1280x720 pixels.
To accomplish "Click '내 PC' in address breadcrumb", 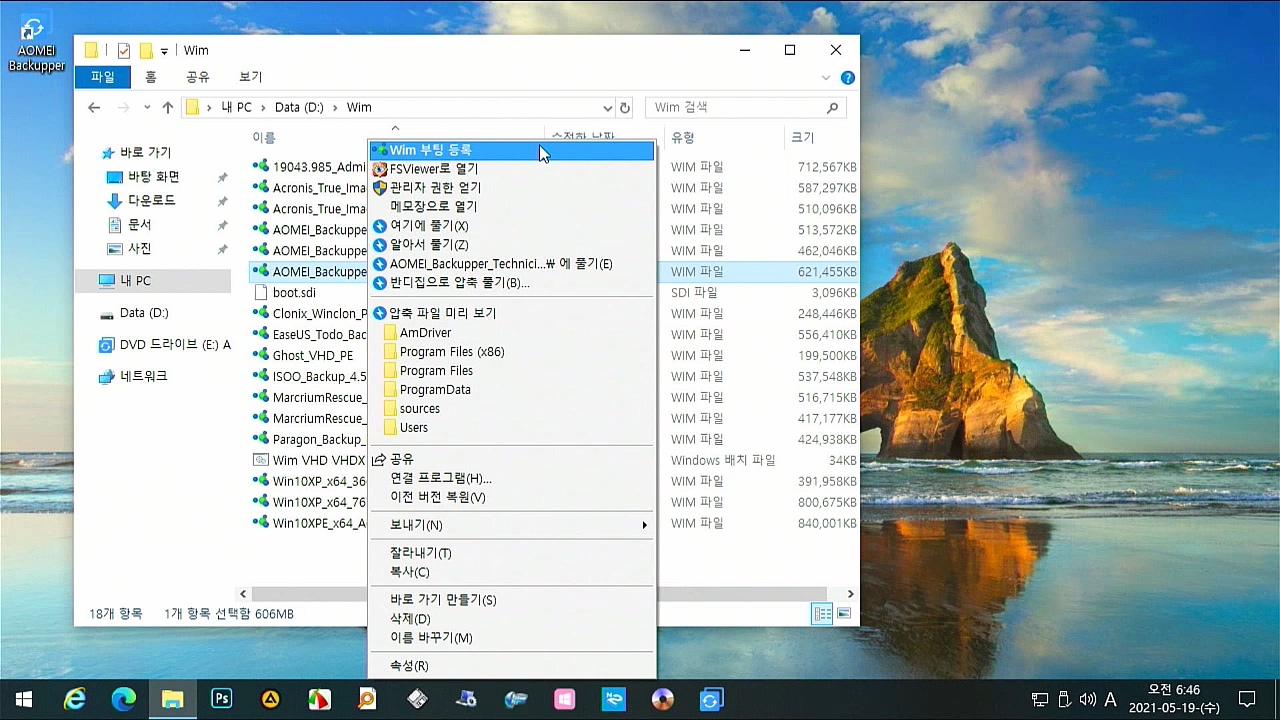I will pyautogui.click(x=236, y=107).
